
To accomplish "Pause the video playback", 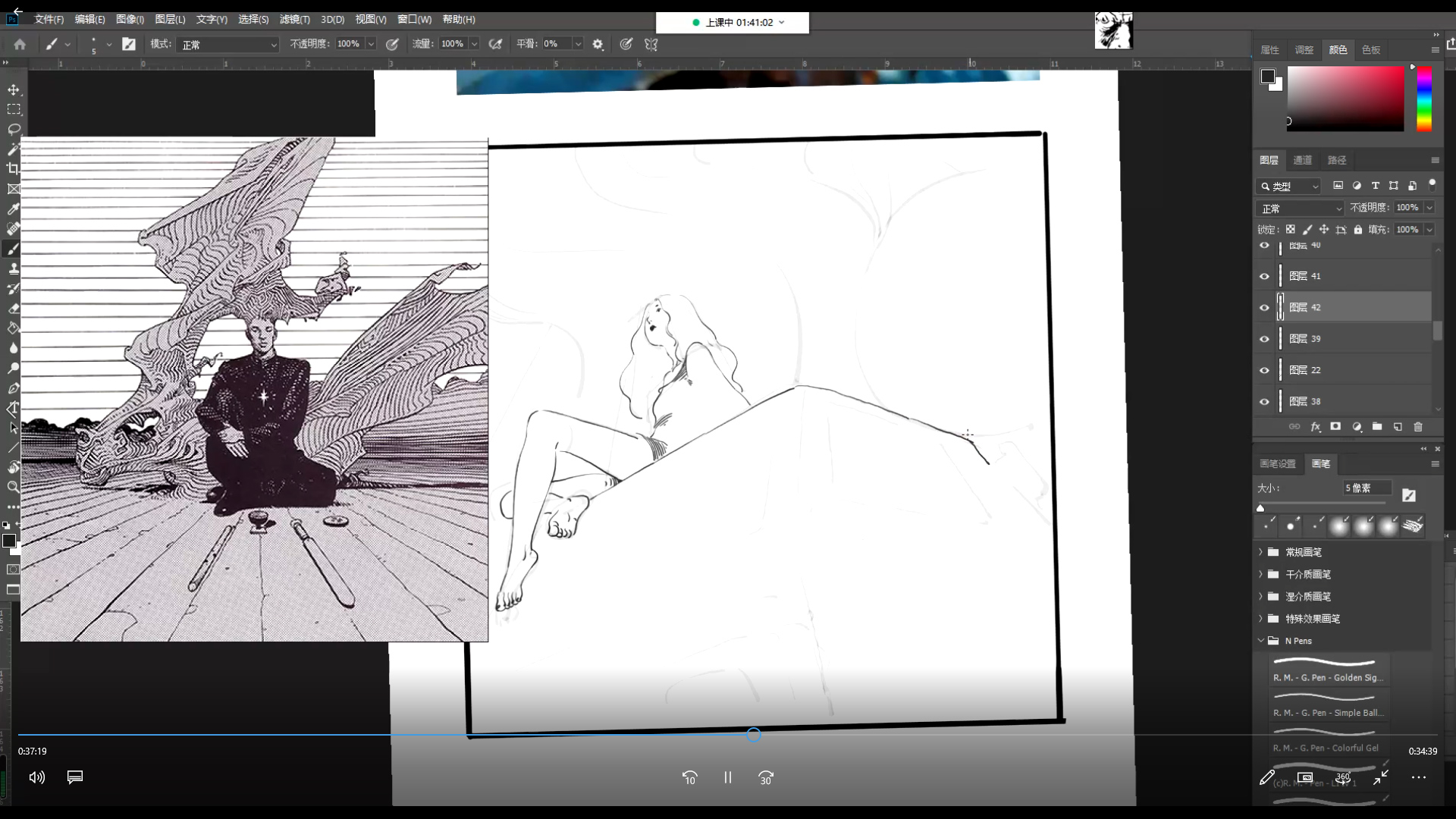I will (727, 777).
